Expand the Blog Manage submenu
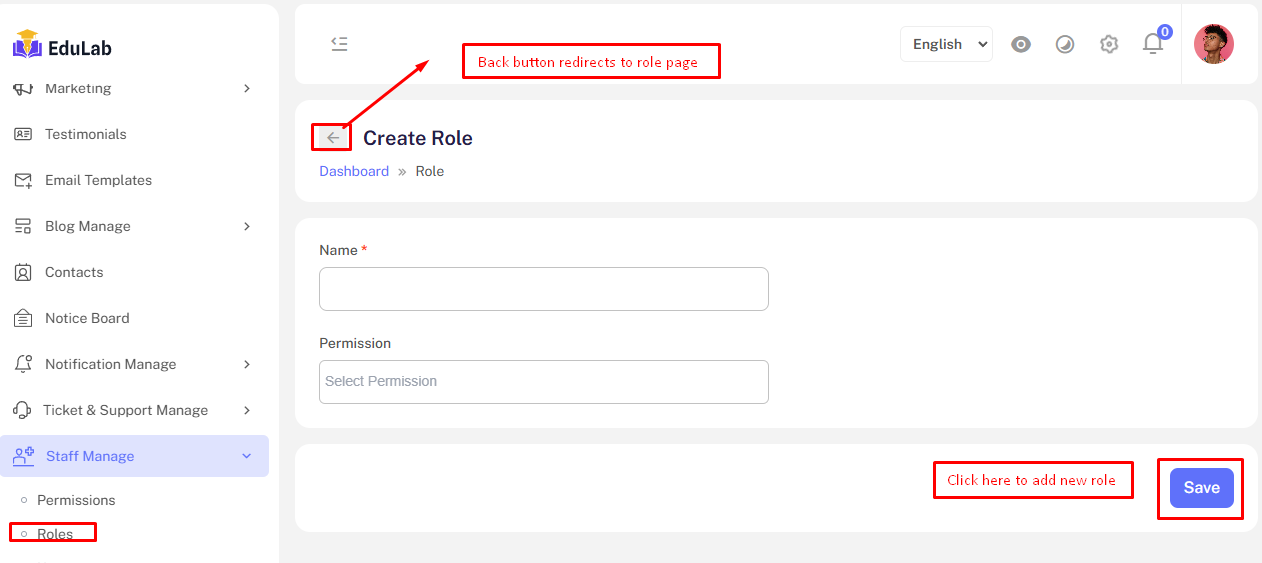This screenshot has height=563, width=1262. click(x=134, y=226)
